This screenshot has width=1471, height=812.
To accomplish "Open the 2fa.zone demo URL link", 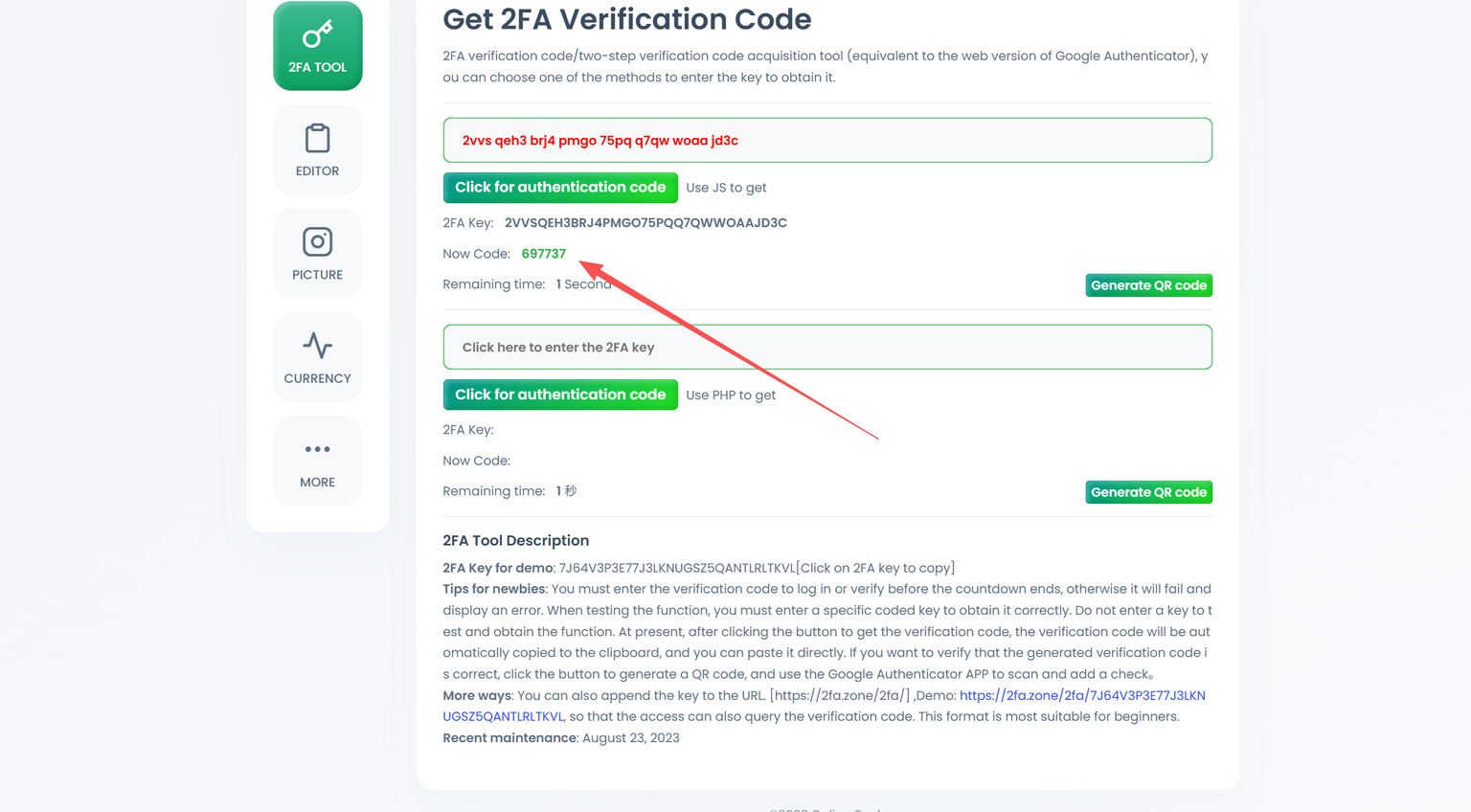I will pos(1082,695).
